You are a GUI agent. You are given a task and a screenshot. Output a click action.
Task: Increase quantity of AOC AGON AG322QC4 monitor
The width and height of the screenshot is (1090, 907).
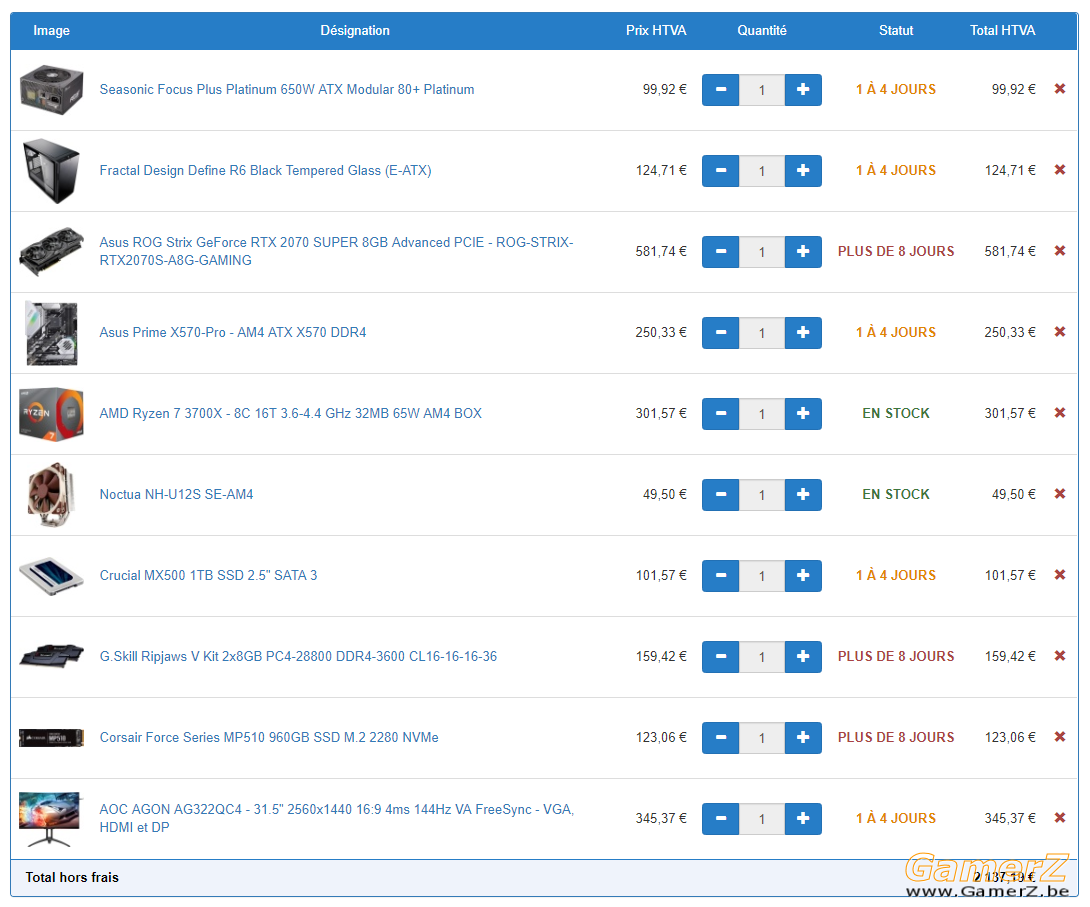803,819
